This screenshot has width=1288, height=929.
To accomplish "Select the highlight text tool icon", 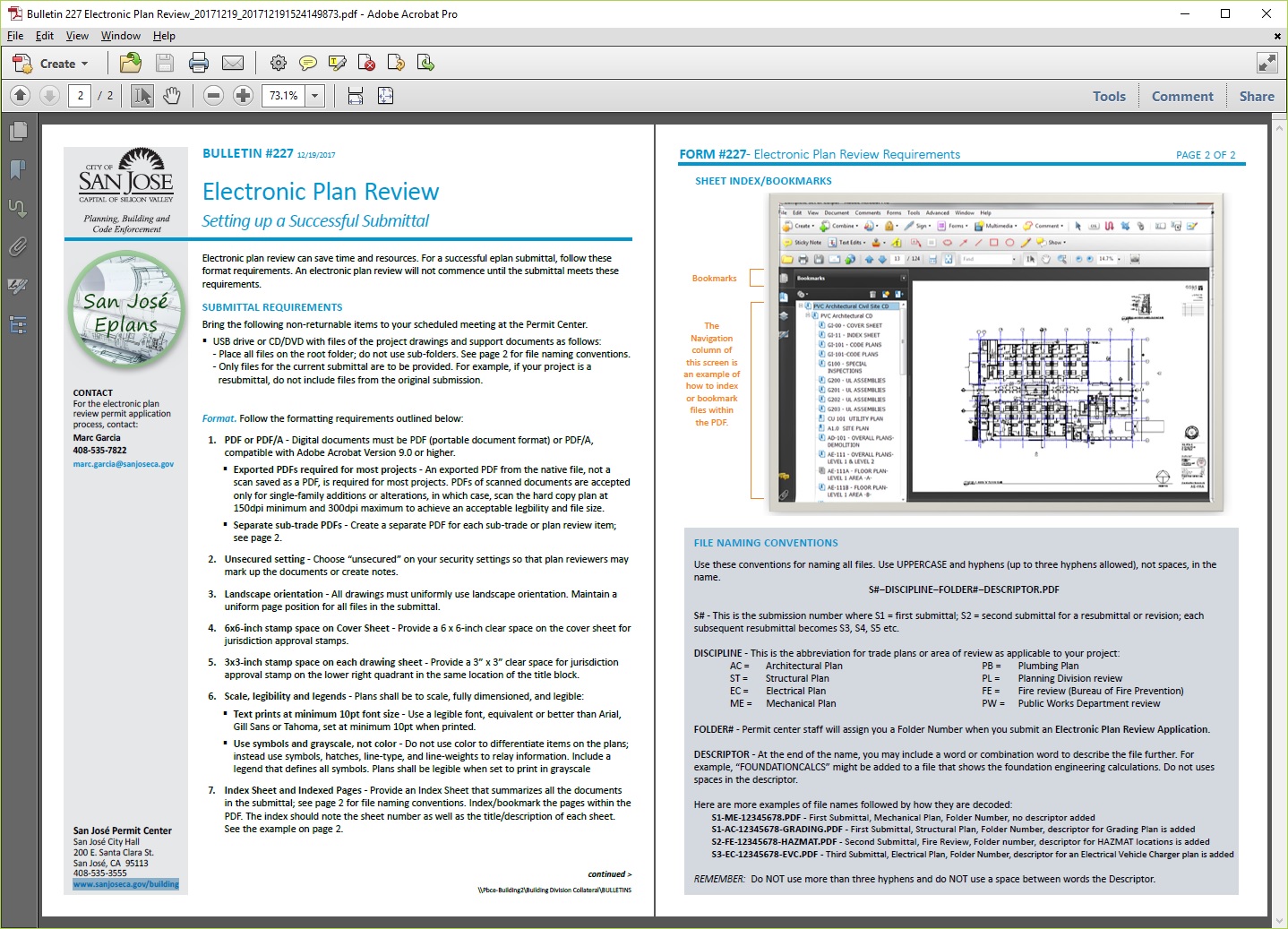I will (x=338, y=63).
